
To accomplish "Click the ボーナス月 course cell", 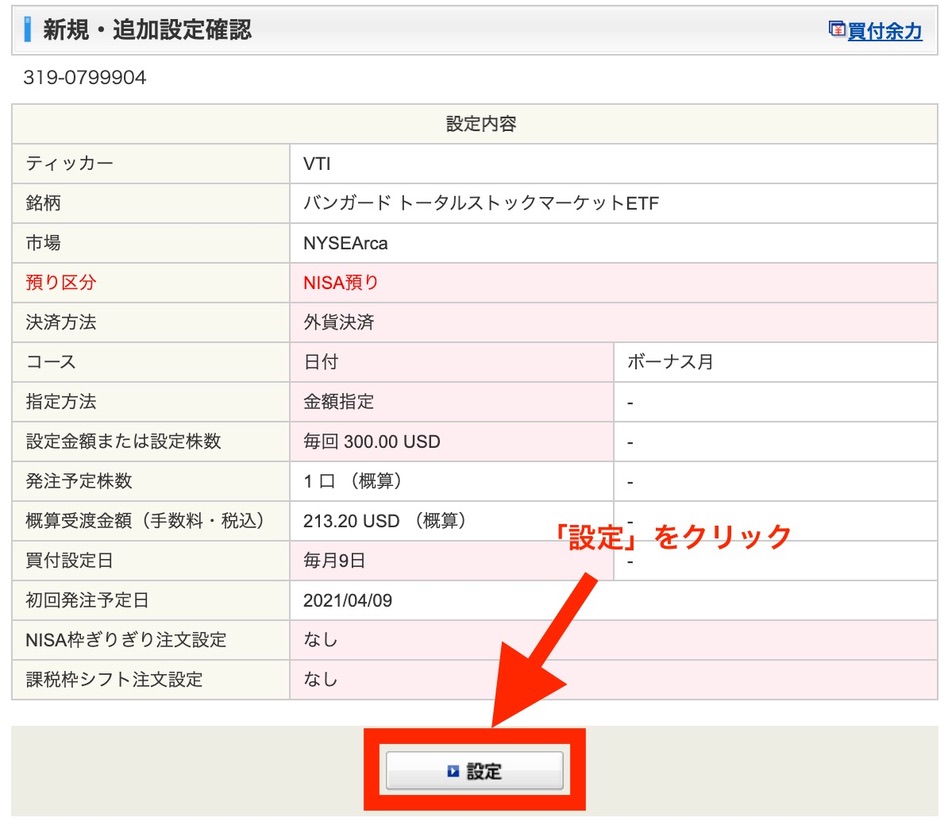I will tap(776, 362).
